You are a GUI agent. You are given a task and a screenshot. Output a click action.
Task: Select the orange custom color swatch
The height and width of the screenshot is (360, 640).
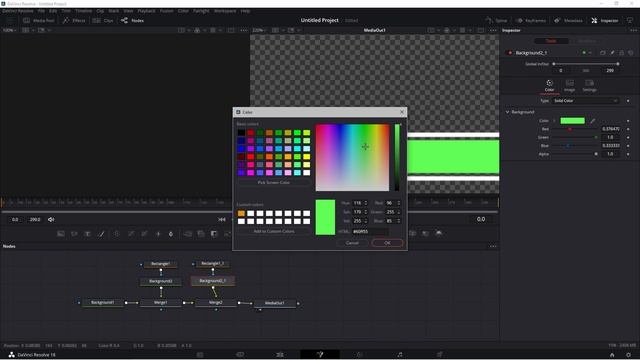pos(241,213)
